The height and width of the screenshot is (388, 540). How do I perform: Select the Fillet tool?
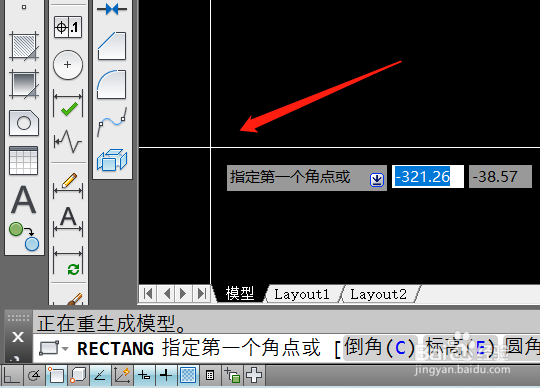[x=112, y=85]
